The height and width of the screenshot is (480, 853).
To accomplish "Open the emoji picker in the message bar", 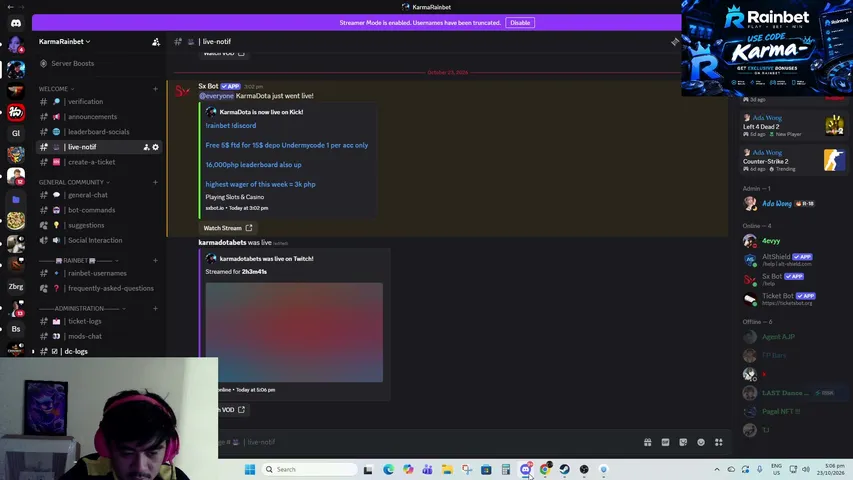I will (x=701, y=442).
